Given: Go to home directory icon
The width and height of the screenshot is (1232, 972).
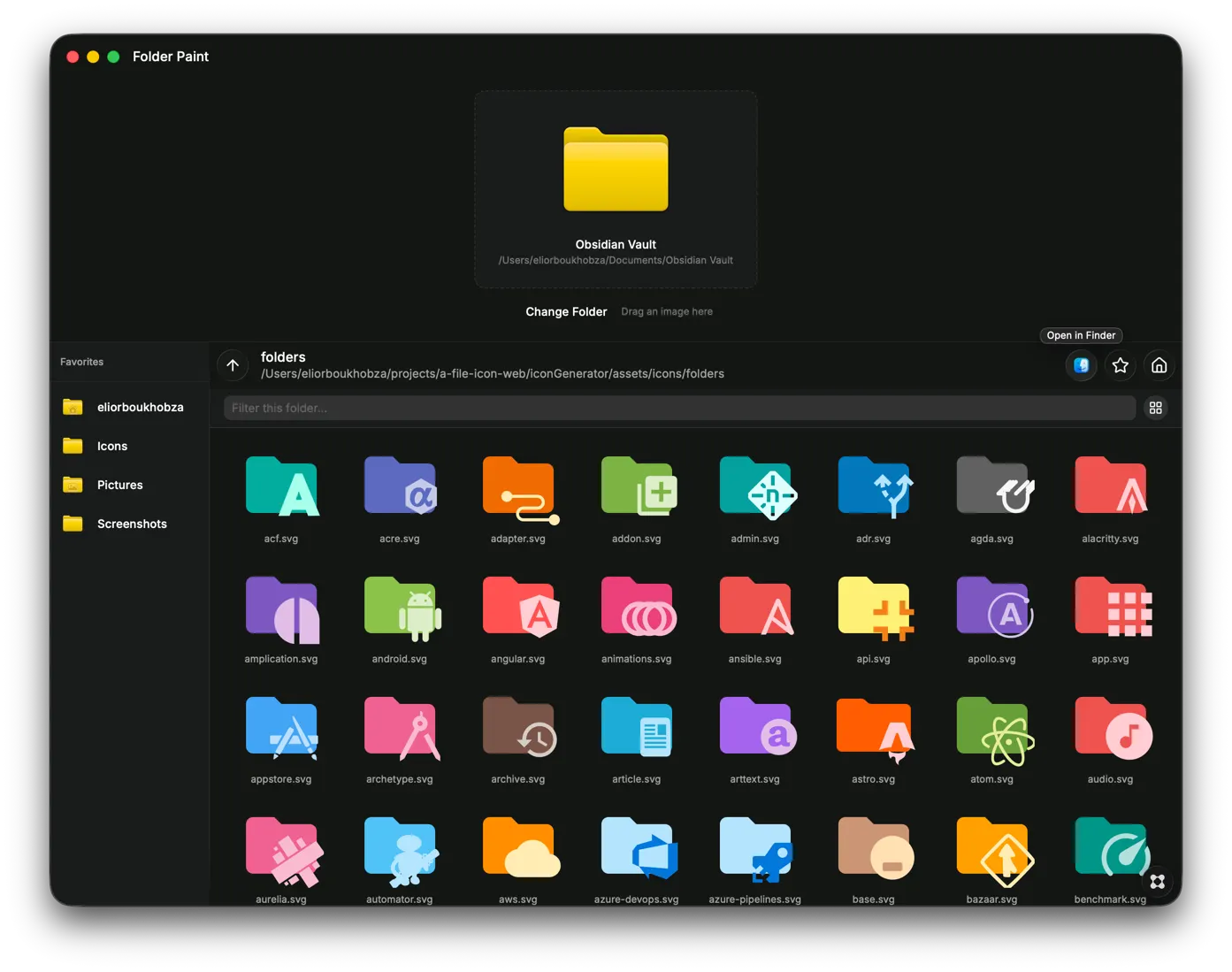Looking at the screenshot, I should pos(1159,365).
